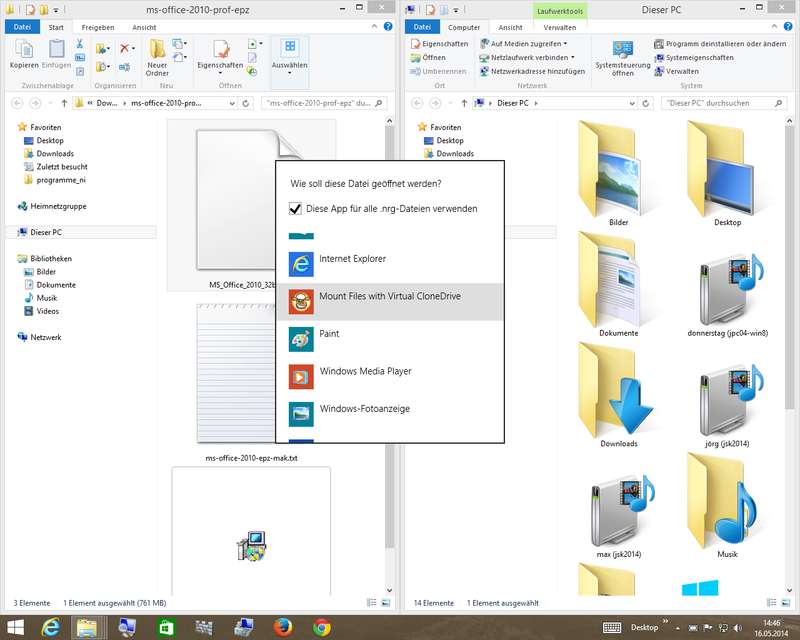Choose Windows Media Player in list
Screen dimensions: 800x640
pyautogui.click(x=365, y=371)
